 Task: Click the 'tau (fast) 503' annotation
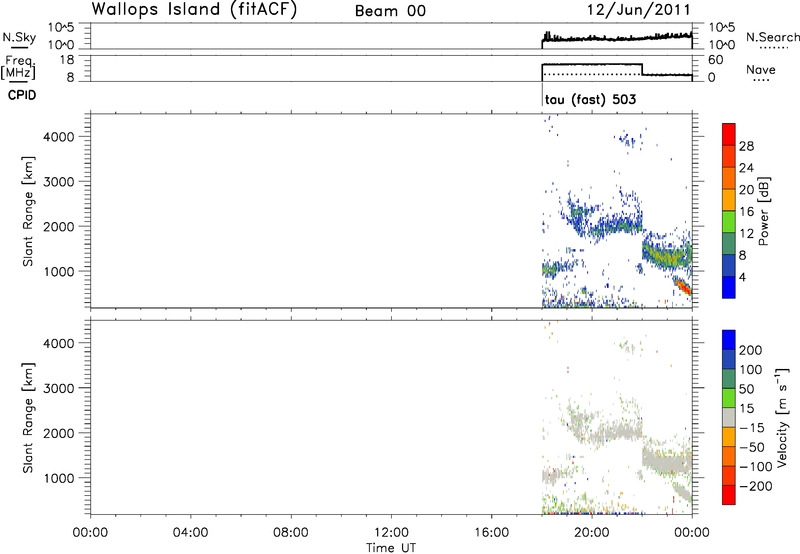pos(590,99)
